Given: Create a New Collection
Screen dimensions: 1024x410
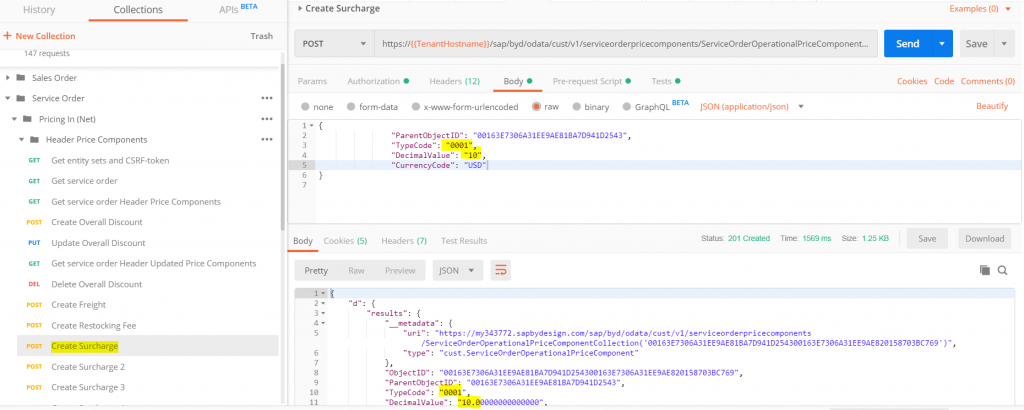Looking at the screenshot, I should (39, 36).
